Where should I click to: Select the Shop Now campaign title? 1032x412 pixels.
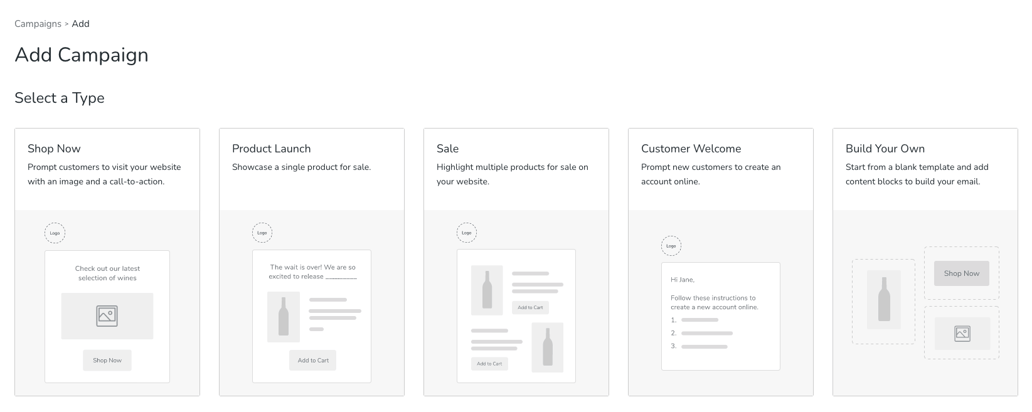[x=54, y=149]
